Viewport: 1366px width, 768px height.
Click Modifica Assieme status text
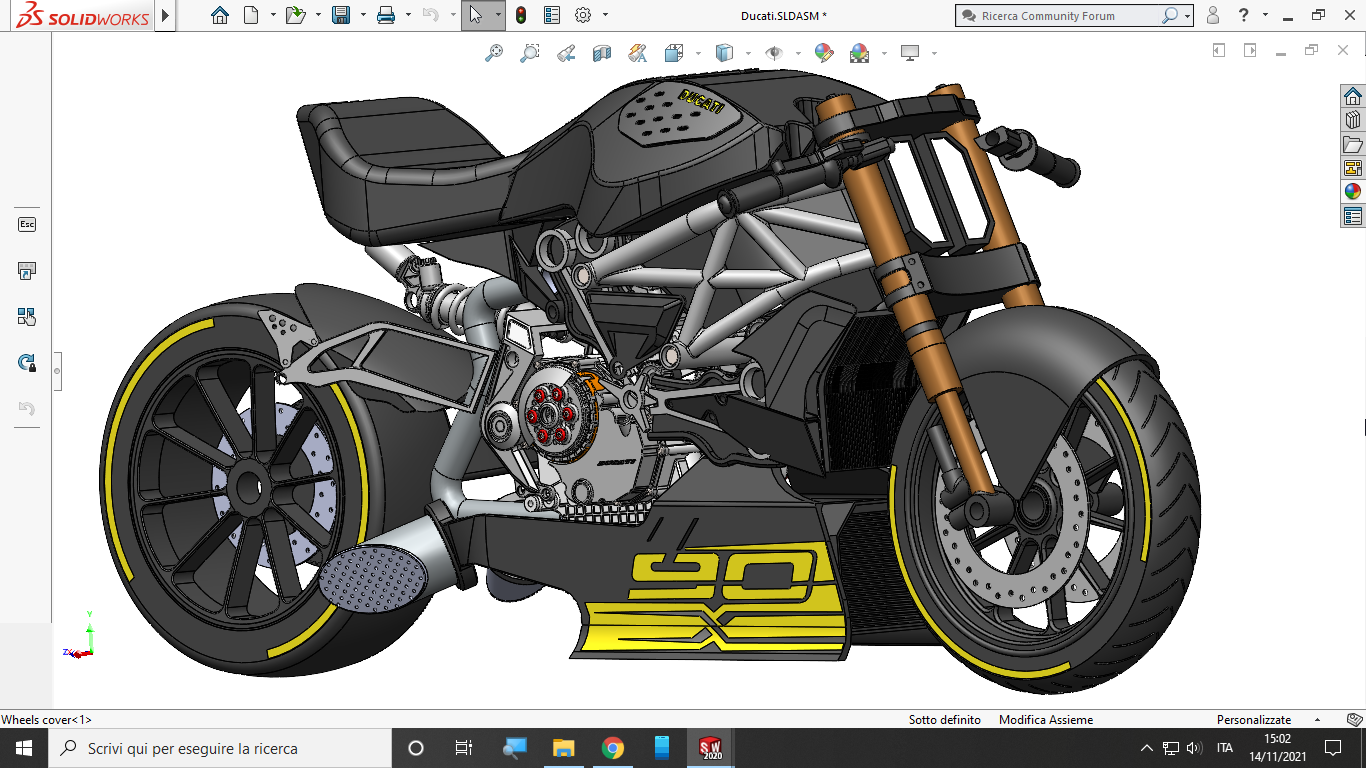[1045, 719]
